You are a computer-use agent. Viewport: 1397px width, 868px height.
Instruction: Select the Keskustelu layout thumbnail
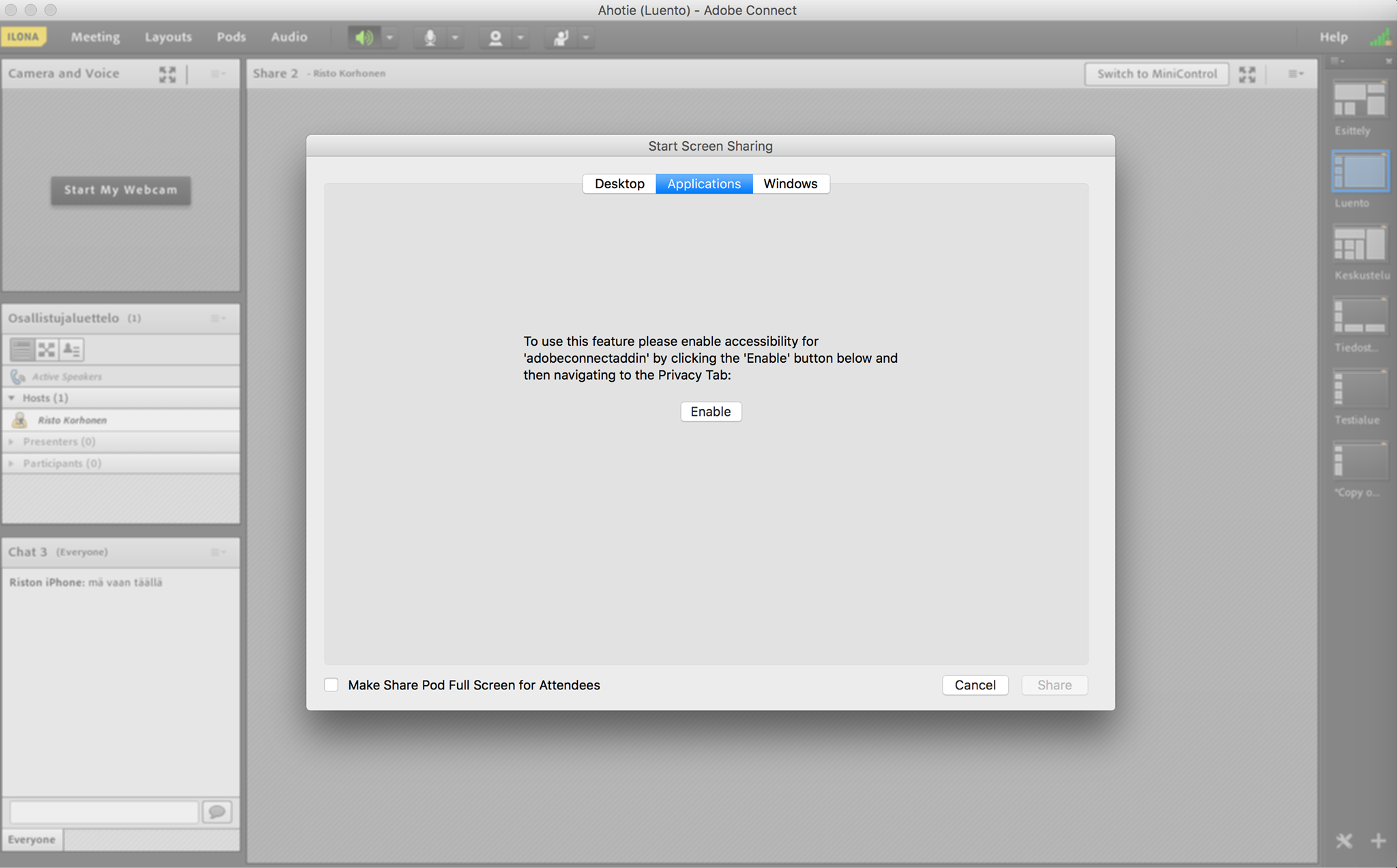[1359, 244]
